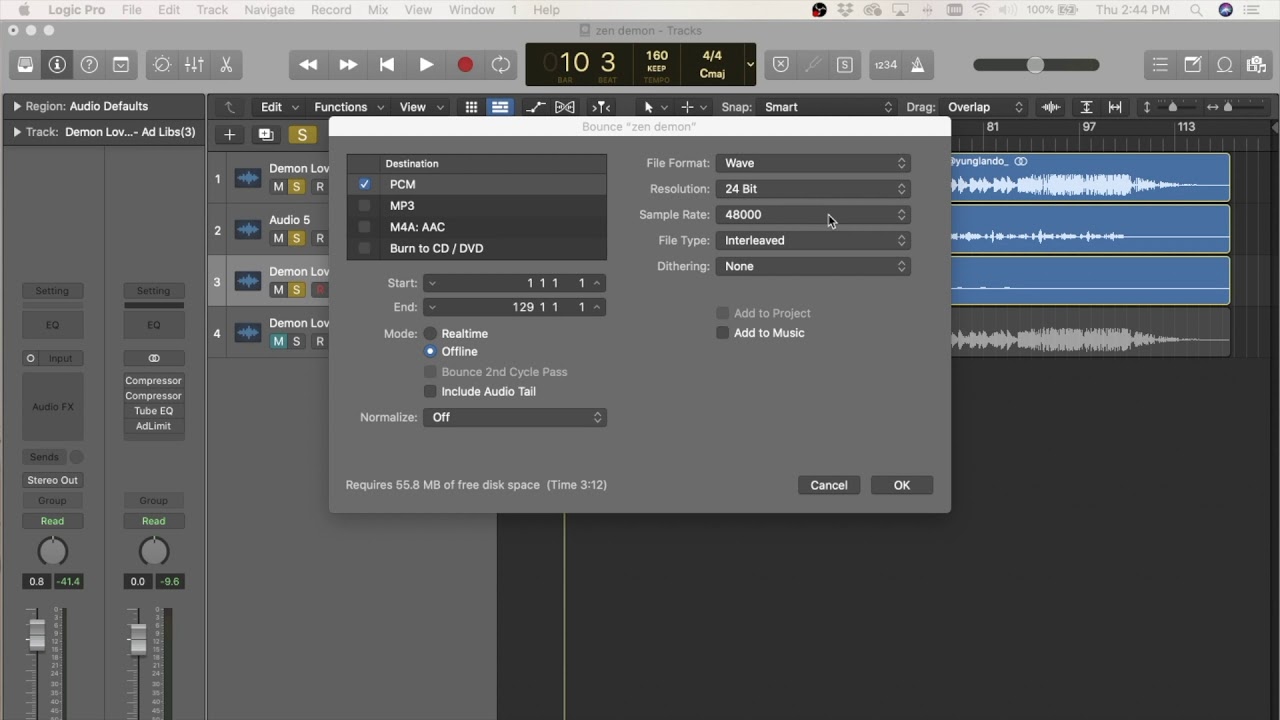Toggle Cycle mode button

pyautogui.click(x=501, y=65)
